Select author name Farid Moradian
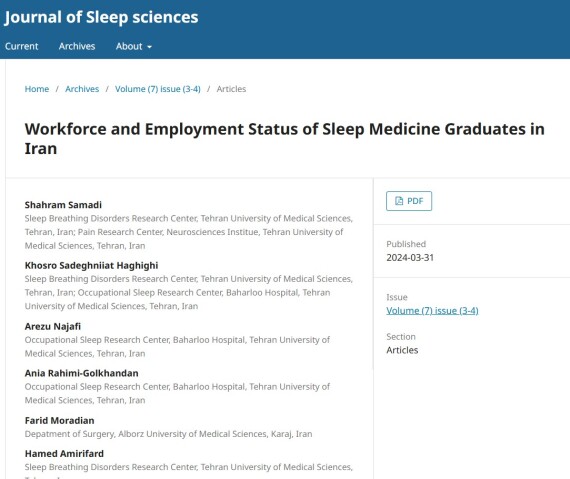Screen dimensions: 570x479 (60, 420)
